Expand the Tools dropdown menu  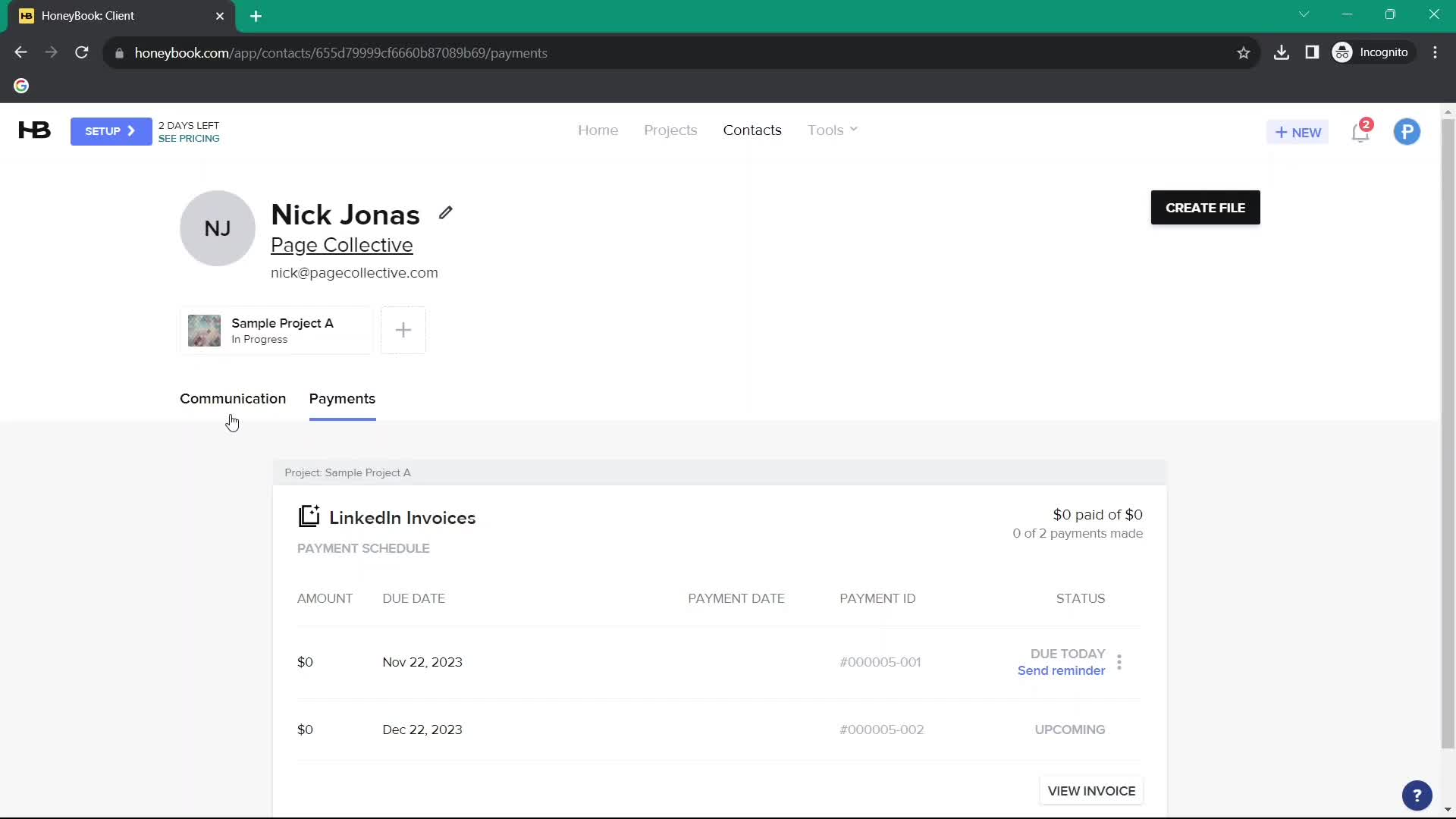click(x=833, y=130)
